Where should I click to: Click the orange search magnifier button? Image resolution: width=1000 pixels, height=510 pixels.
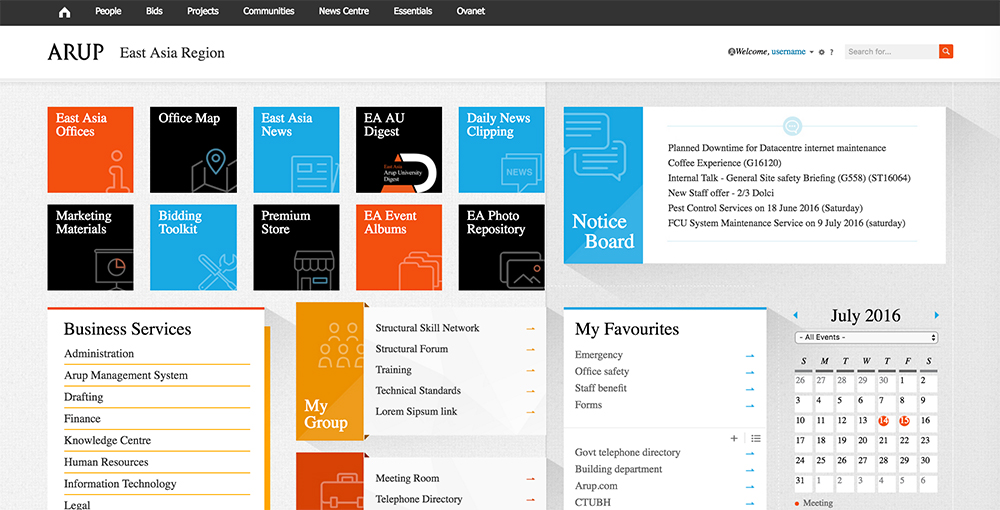(x=945, y=52)
